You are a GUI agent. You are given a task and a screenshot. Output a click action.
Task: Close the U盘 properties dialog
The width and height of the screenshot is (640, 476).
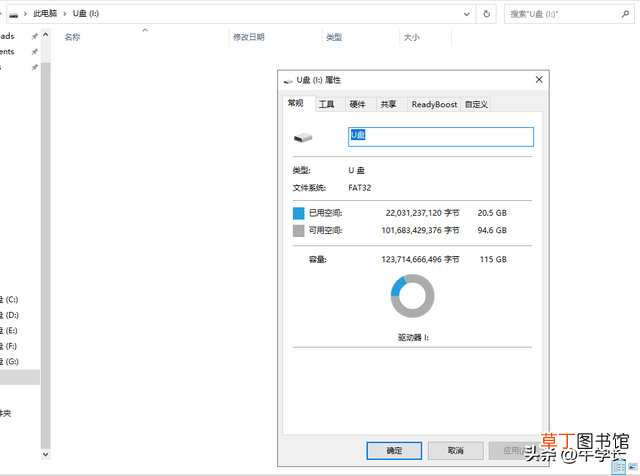coord(539,80)
